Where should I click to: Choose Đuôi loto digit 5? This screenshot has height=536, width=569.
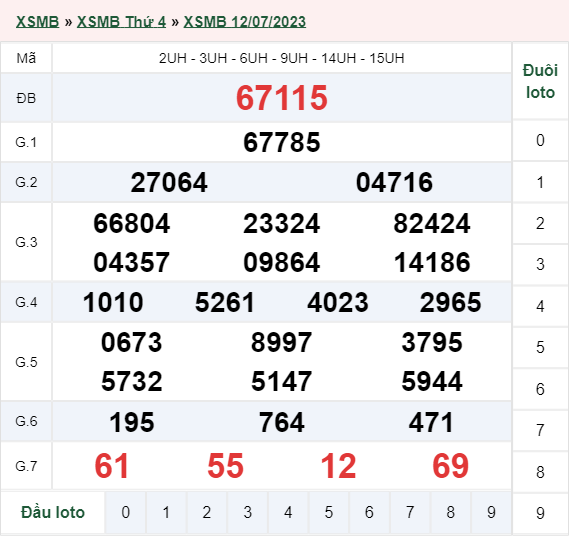[540, 347]
